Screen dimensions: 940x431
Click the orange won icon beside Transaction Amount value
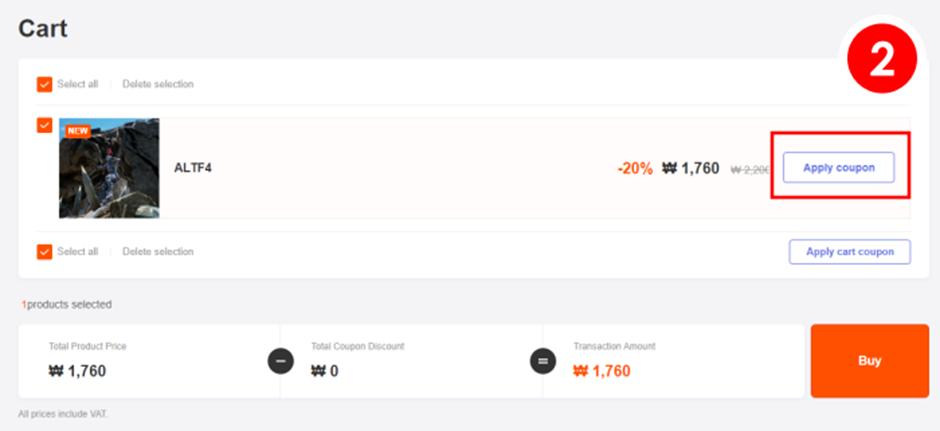(x=581, y=372)
